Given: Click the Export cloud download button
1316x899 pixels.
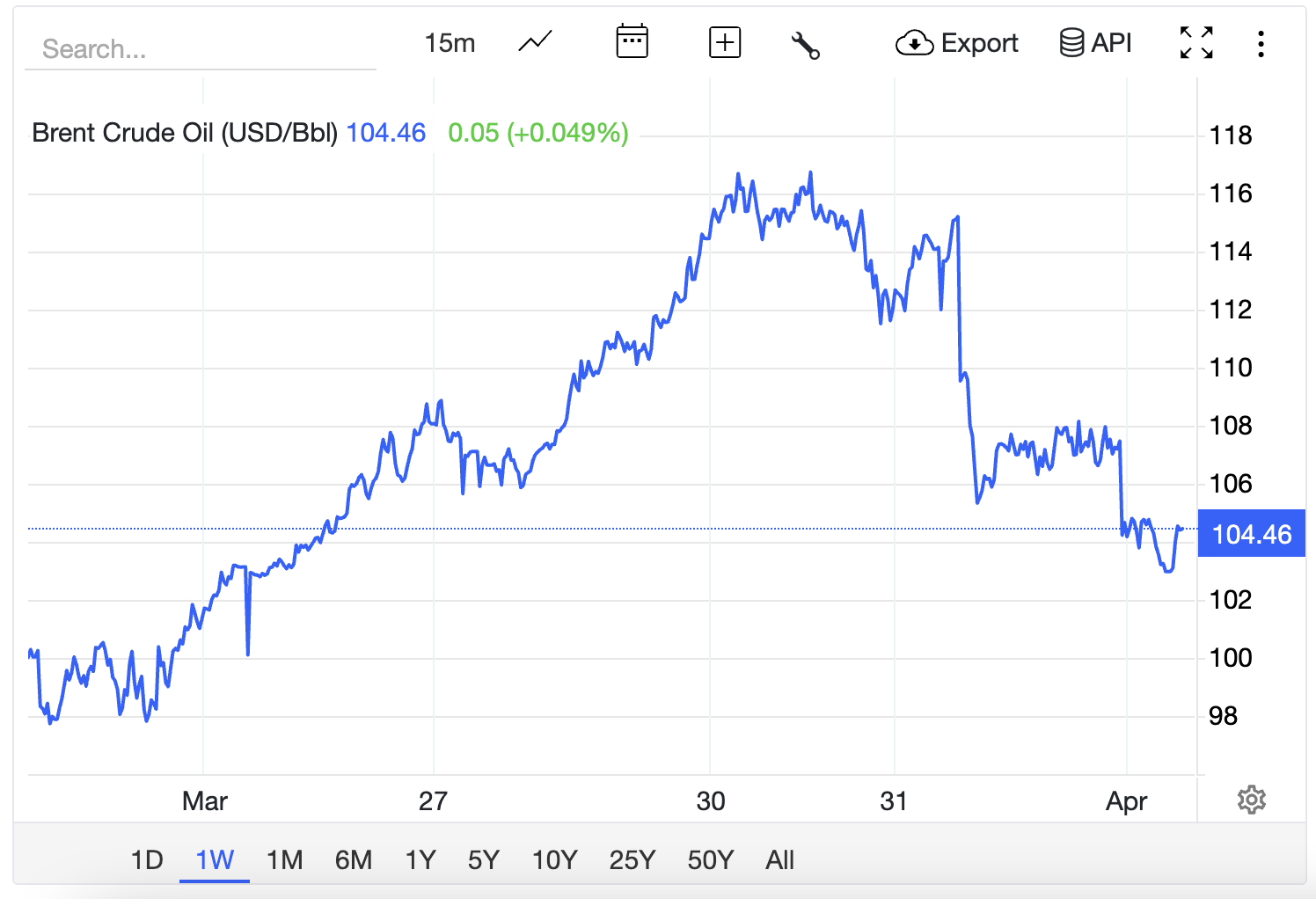Looking at the screenshot, I should pyautogui.click(x=957, y=42).
